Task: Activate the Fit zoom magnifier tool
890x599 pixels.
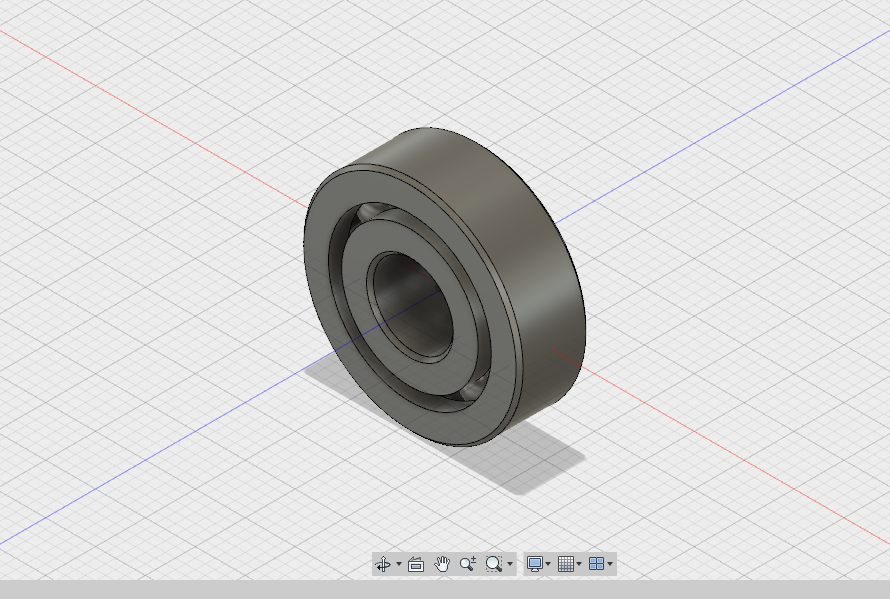Action: (x=493, y=563)
